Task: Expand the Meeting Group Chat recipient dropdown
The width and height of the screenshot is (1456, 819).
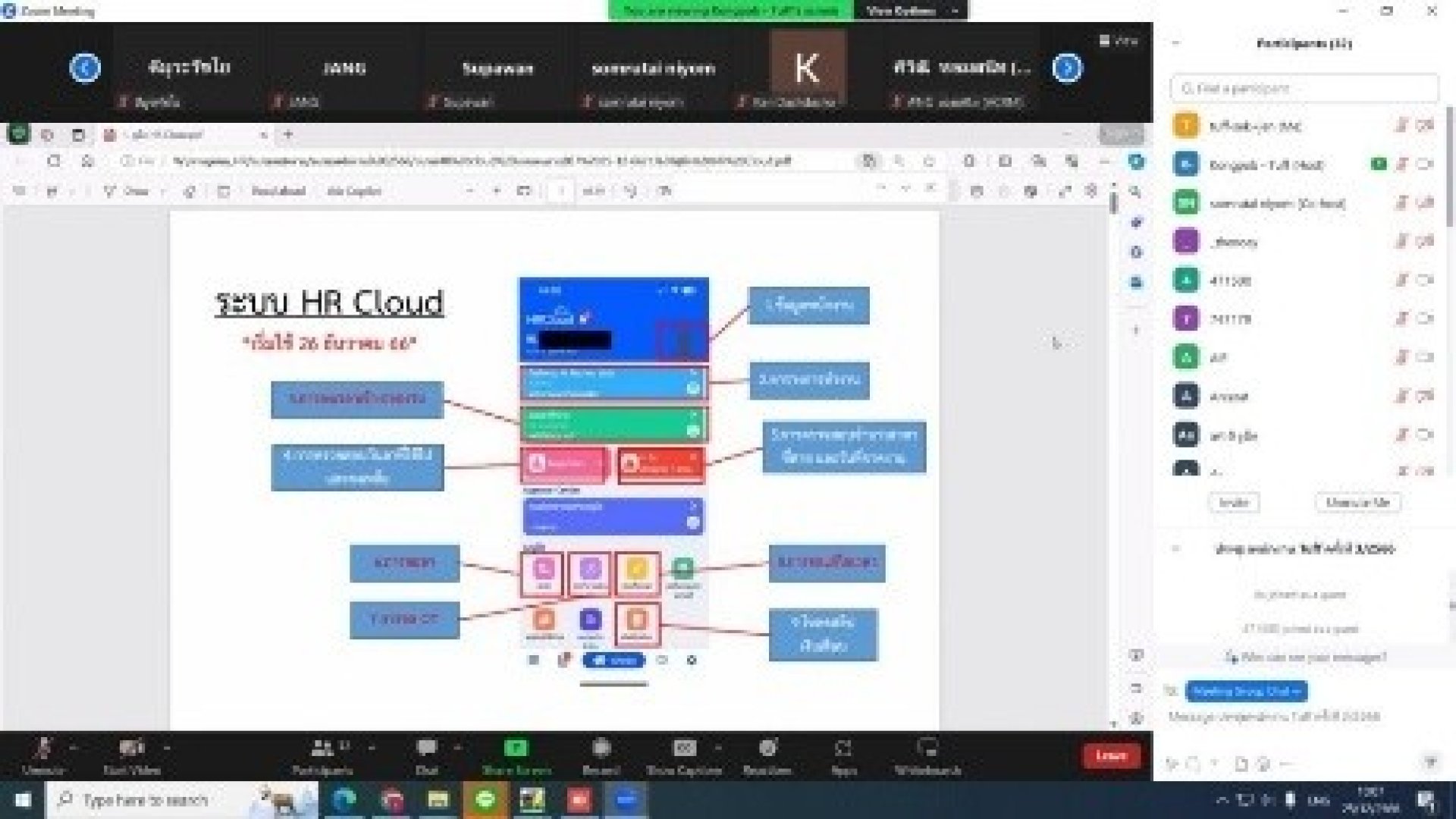Action: [1246, 691]
